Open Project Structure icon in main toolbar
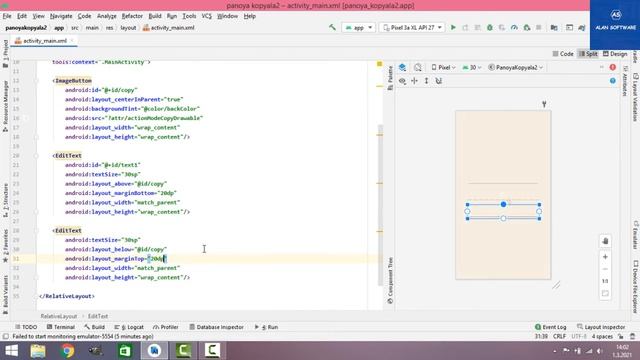This screenshot has height=360, width=640. (x=554, y=27)
